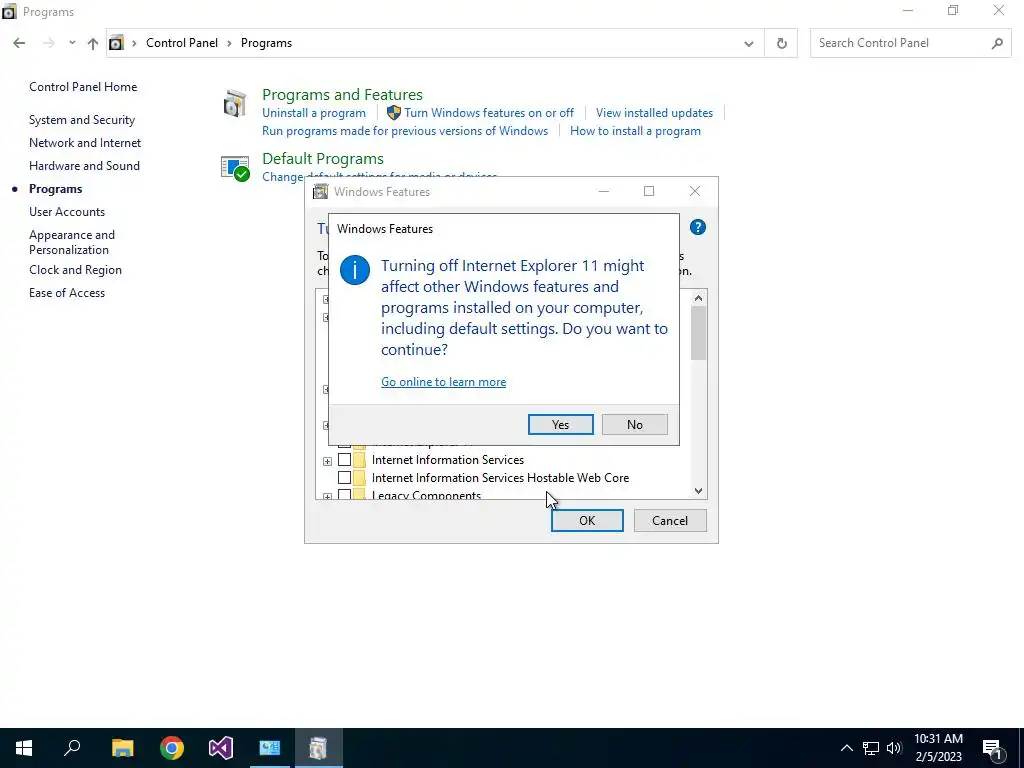Click the Windows Features title bar icon
Image resolution: width=1024 pixels, height=768 pixels.
(320, 191)
